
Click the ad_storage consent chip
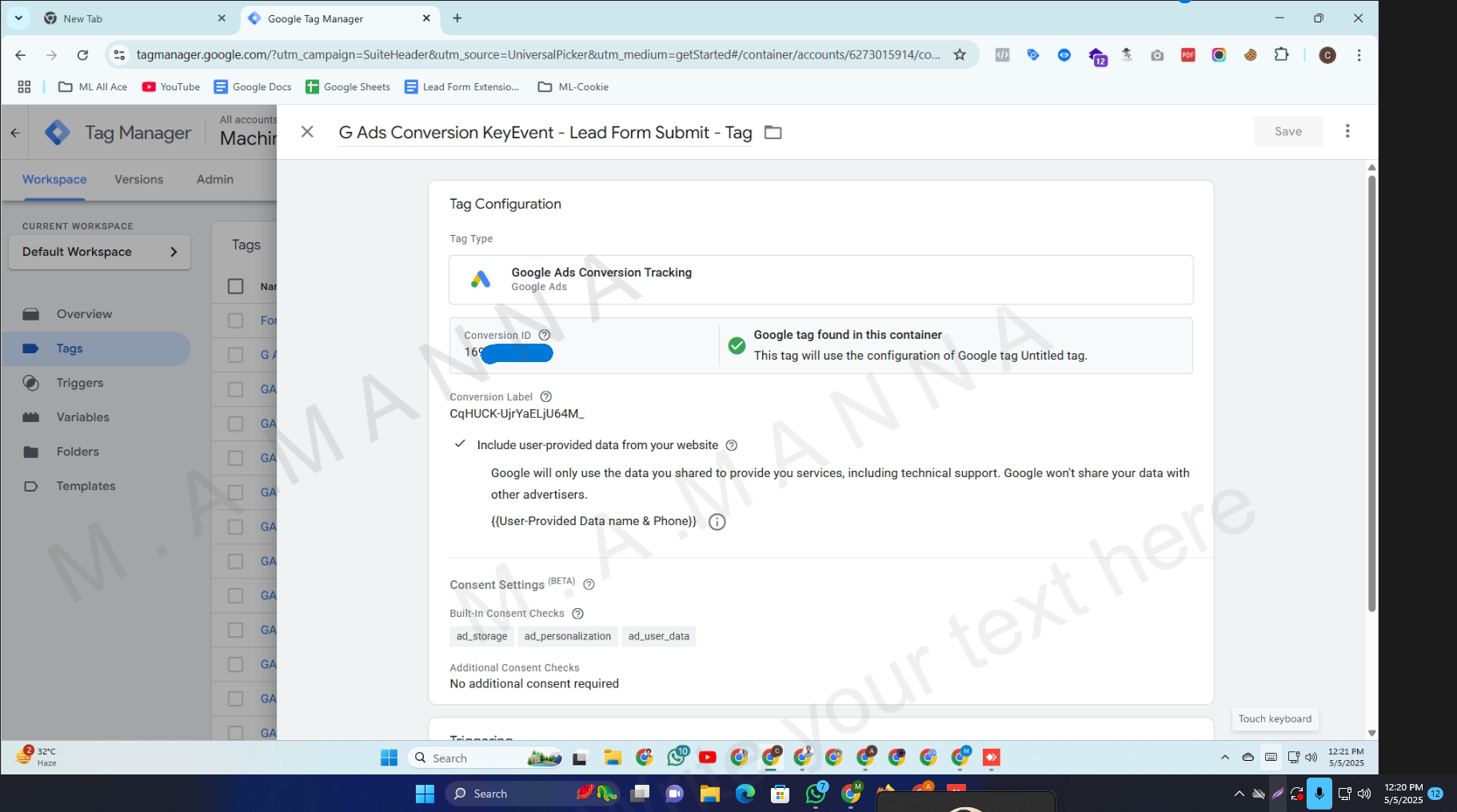481,636
